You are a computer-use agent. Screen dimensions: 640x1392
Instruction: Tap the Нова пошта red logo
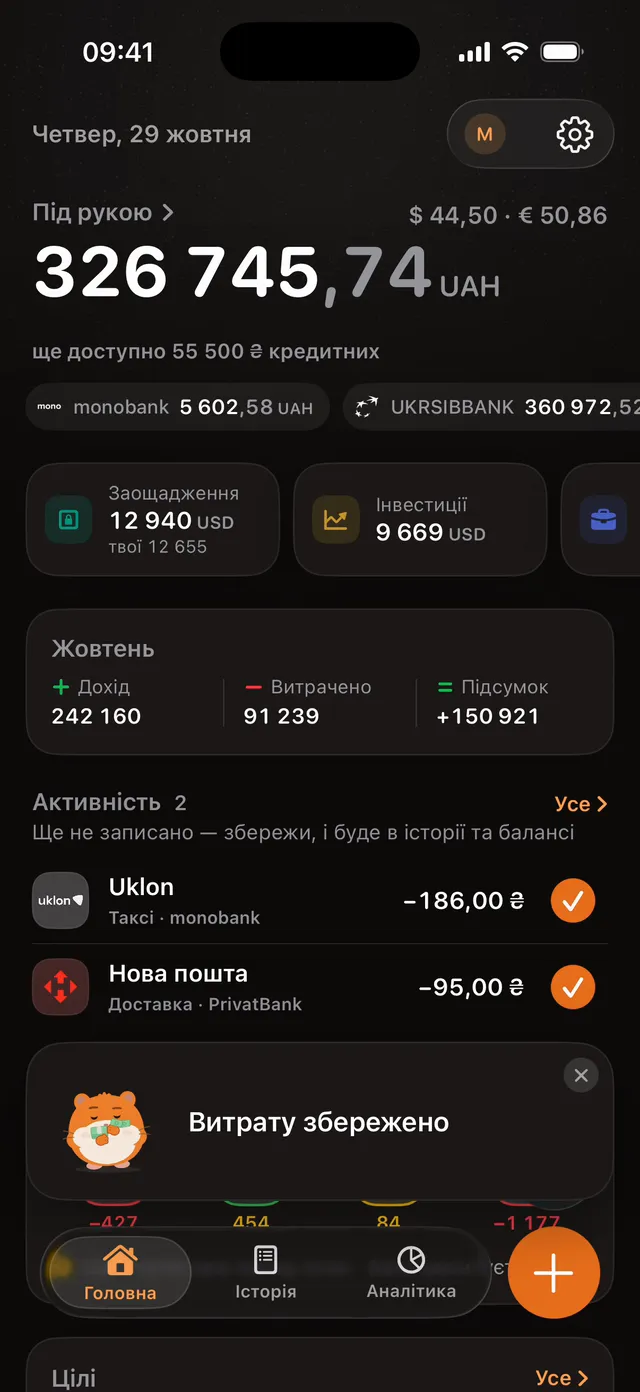(x=61, y=987)
